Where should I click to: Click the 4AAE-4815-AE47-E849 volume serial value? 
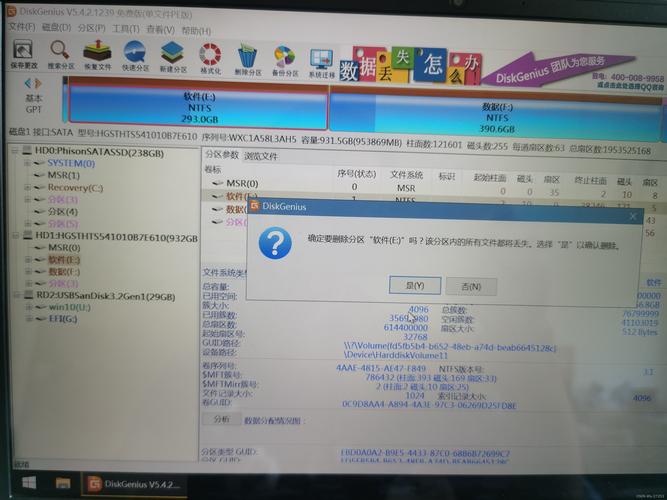tap(381, 368)
